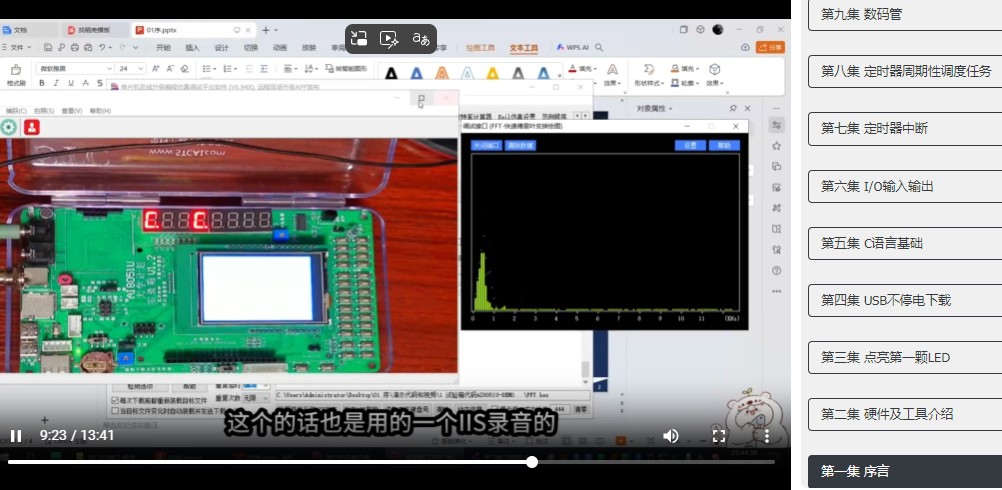The image size is (1002, 490).
Task: Open the 开始 ribbon tab
Action: pos(164,47)
